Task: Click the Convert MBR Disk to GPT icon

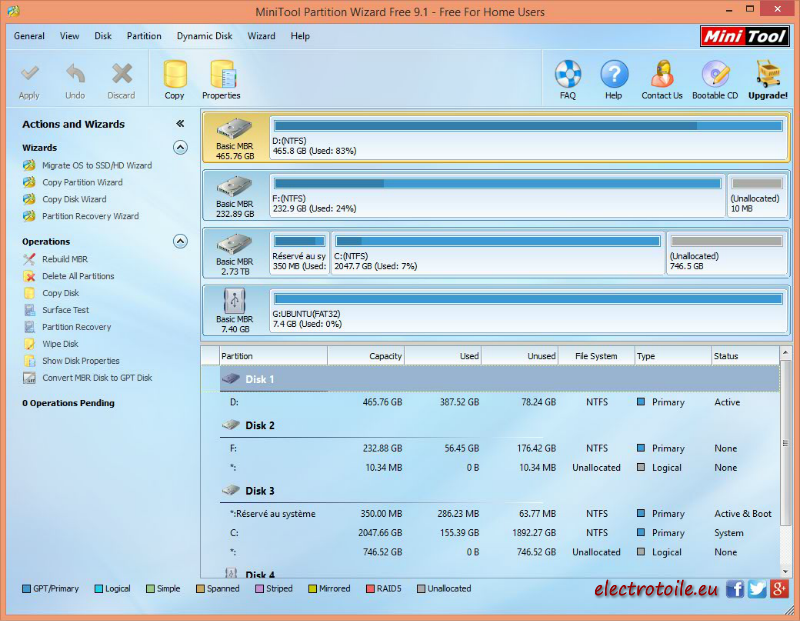Action: pyautogui.click(x=30, y=378)
